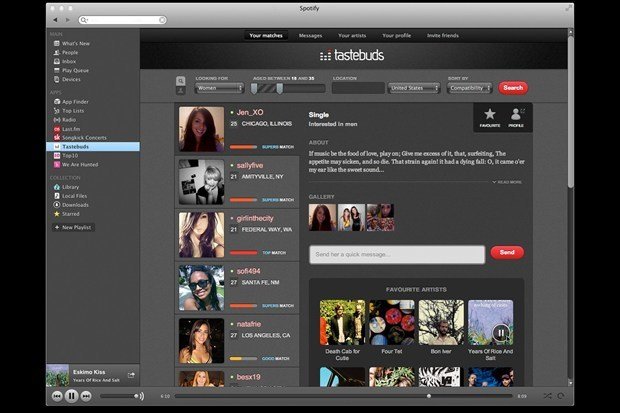Toggle shuffle mode

(547, 396)
